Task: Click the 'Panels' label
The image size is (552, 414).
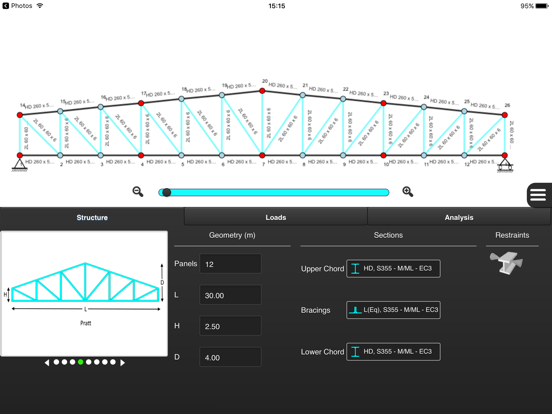Action: 186,264
